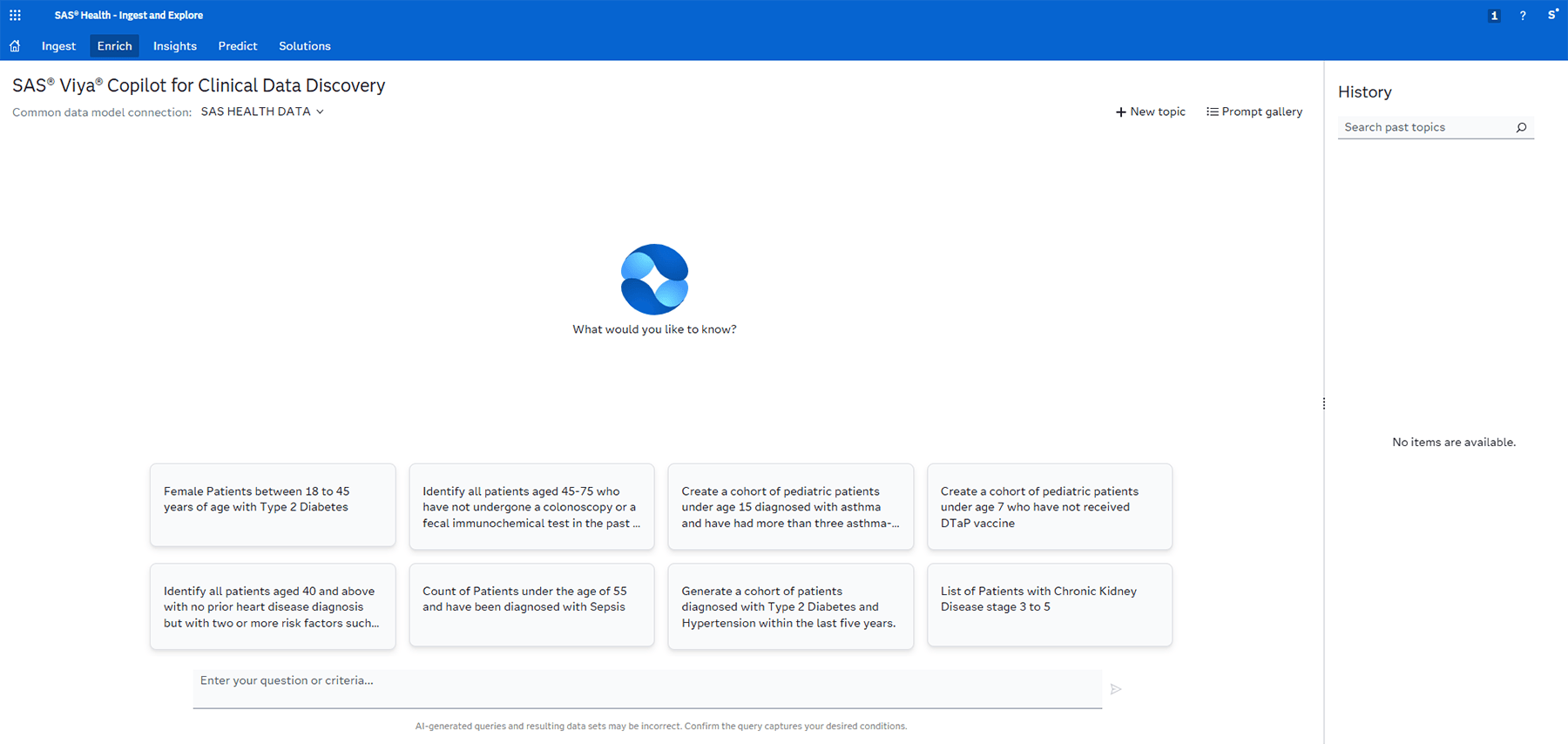Click the send arrow icon
Image resolution: width=1568 pixels, height=744 pixels.
(1116, 689)
